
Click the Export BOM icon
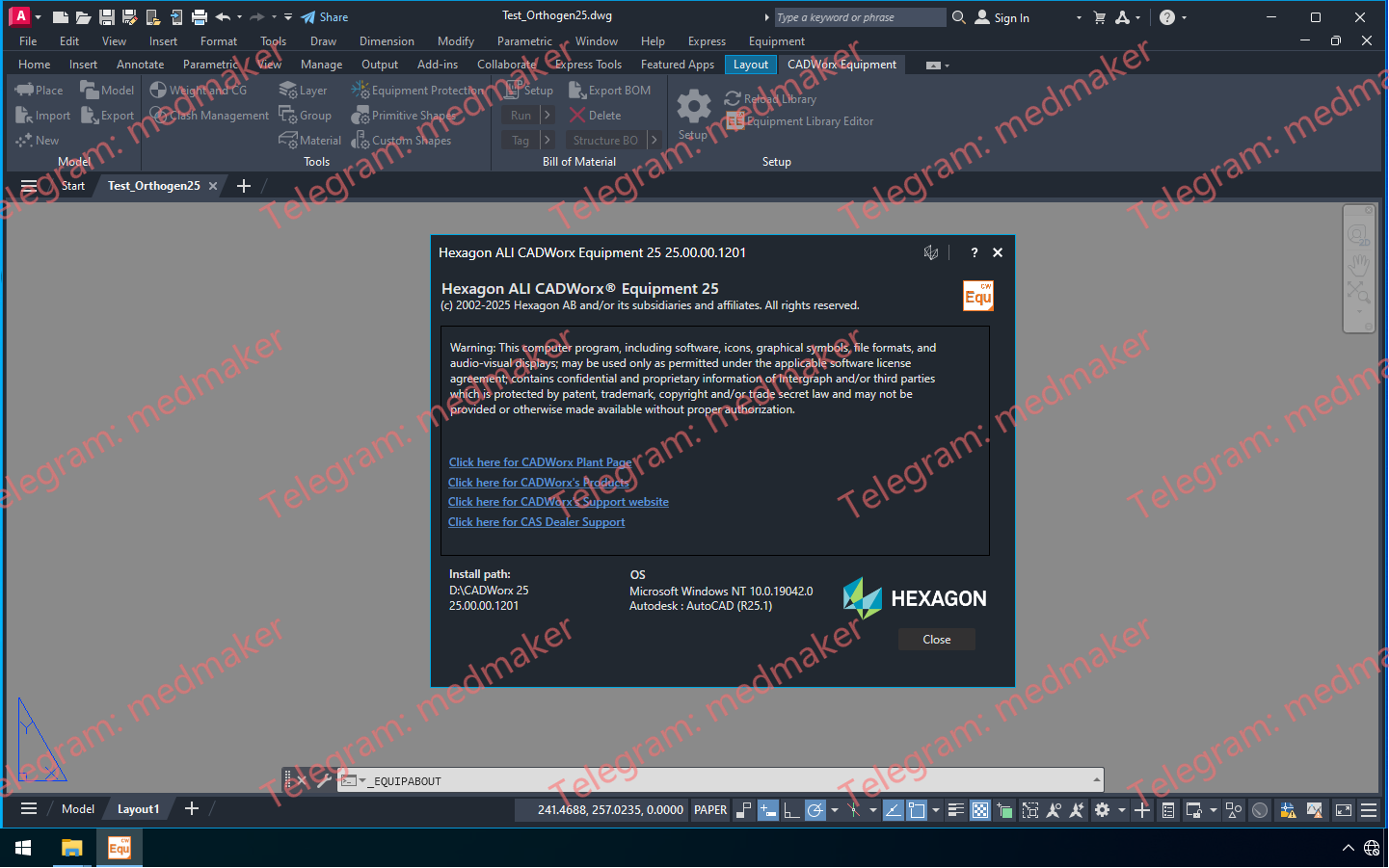577,91
